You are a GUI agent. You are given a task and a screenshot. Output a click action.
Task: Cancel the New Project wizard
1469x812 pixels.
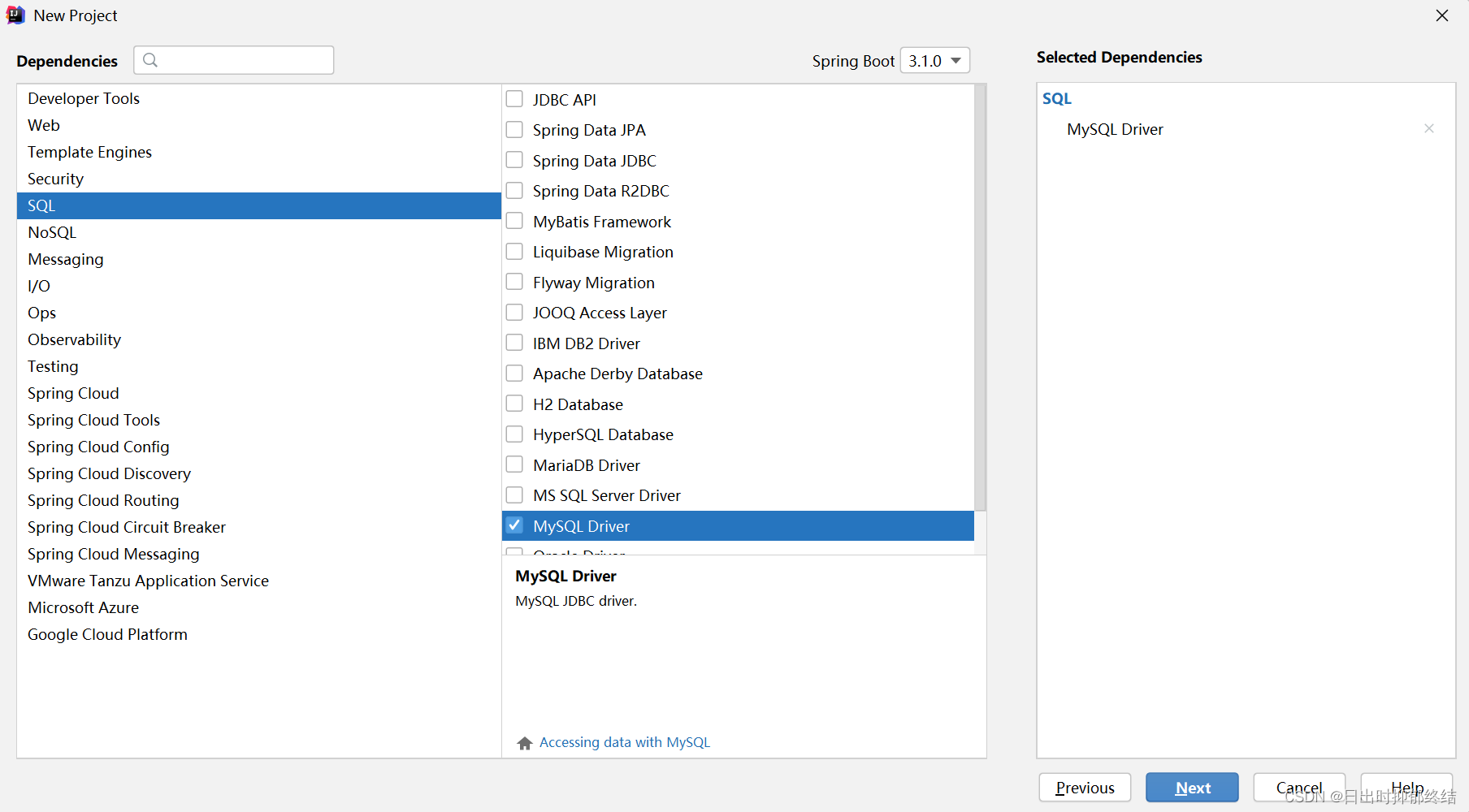pyautogui.click(x=1299, y=788)
